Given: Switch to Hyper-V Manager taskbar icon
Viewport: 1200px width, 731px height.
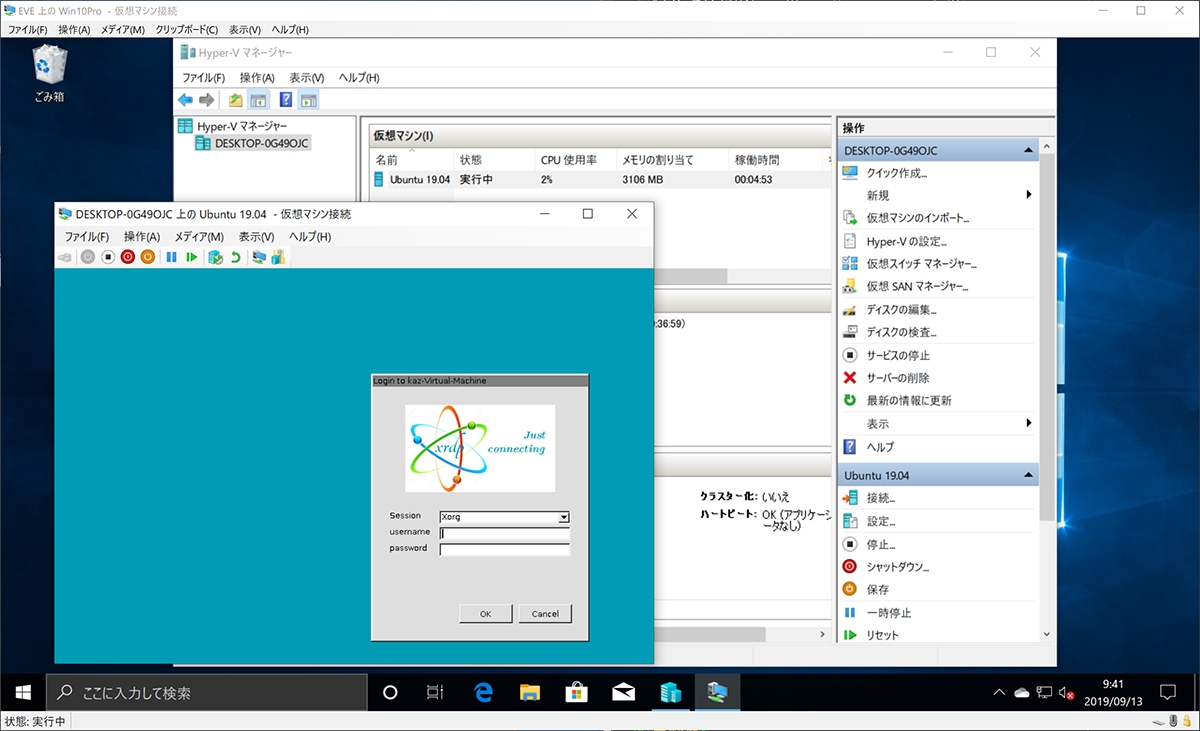Looking at the screenshot, I should click(670, 692).
